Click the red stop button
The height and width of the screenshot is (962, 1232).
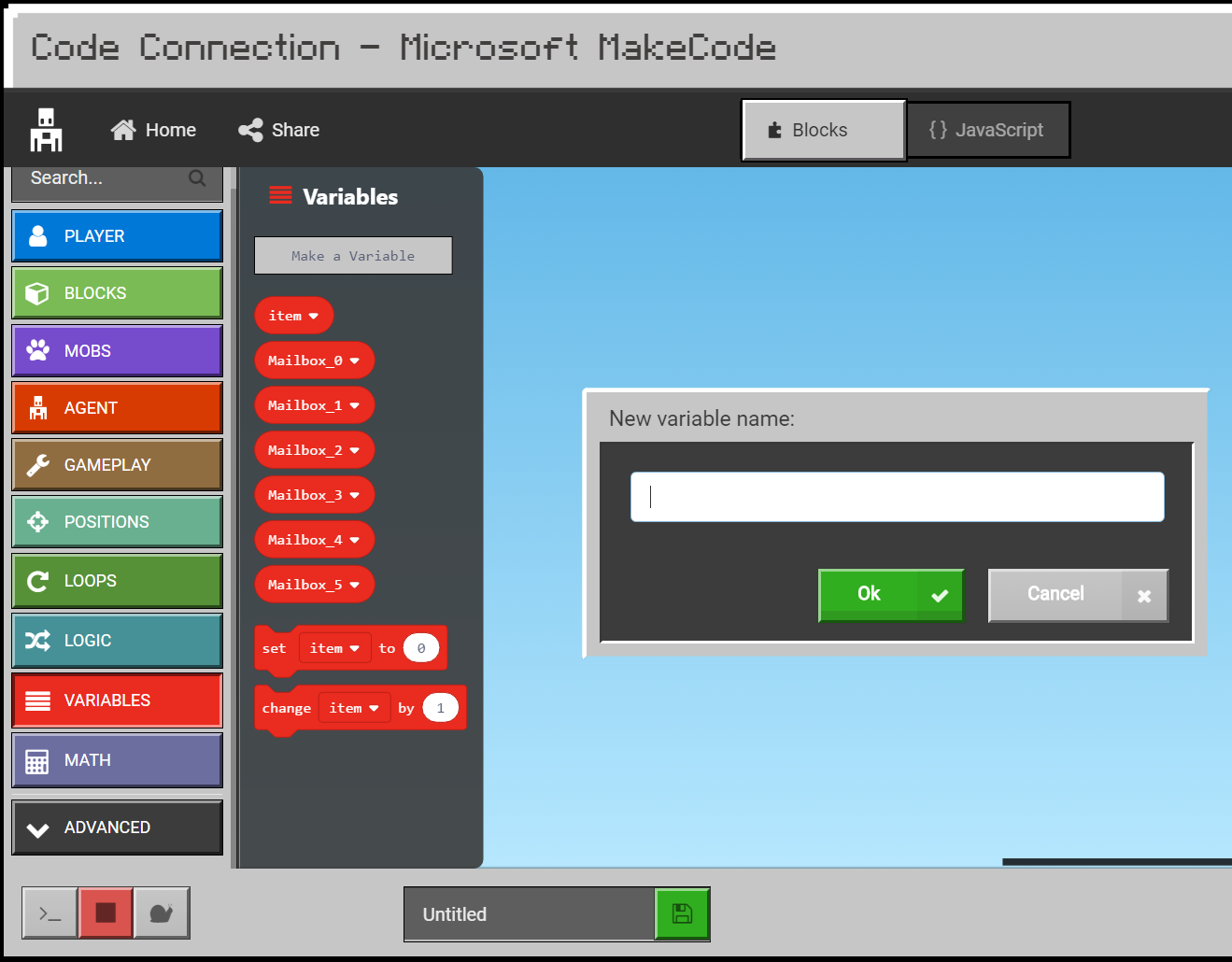coord(106,912)
